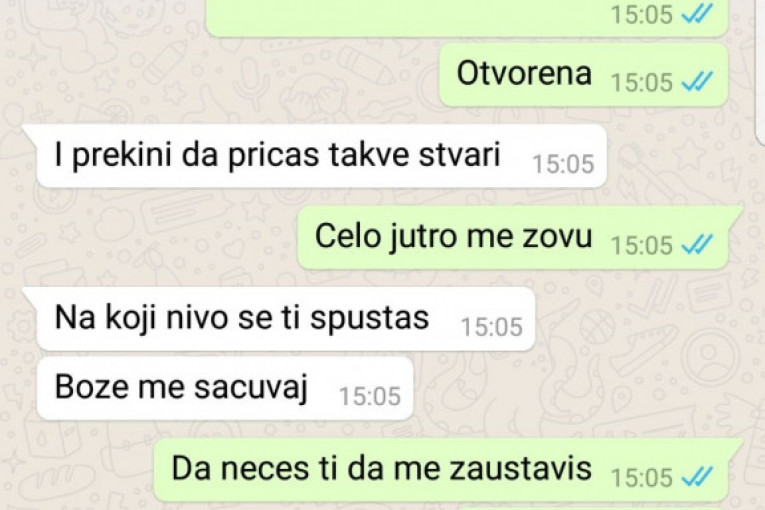
Task: Tap the 15:05 timestamp in topmost bubble
Action: pos(642,14)
